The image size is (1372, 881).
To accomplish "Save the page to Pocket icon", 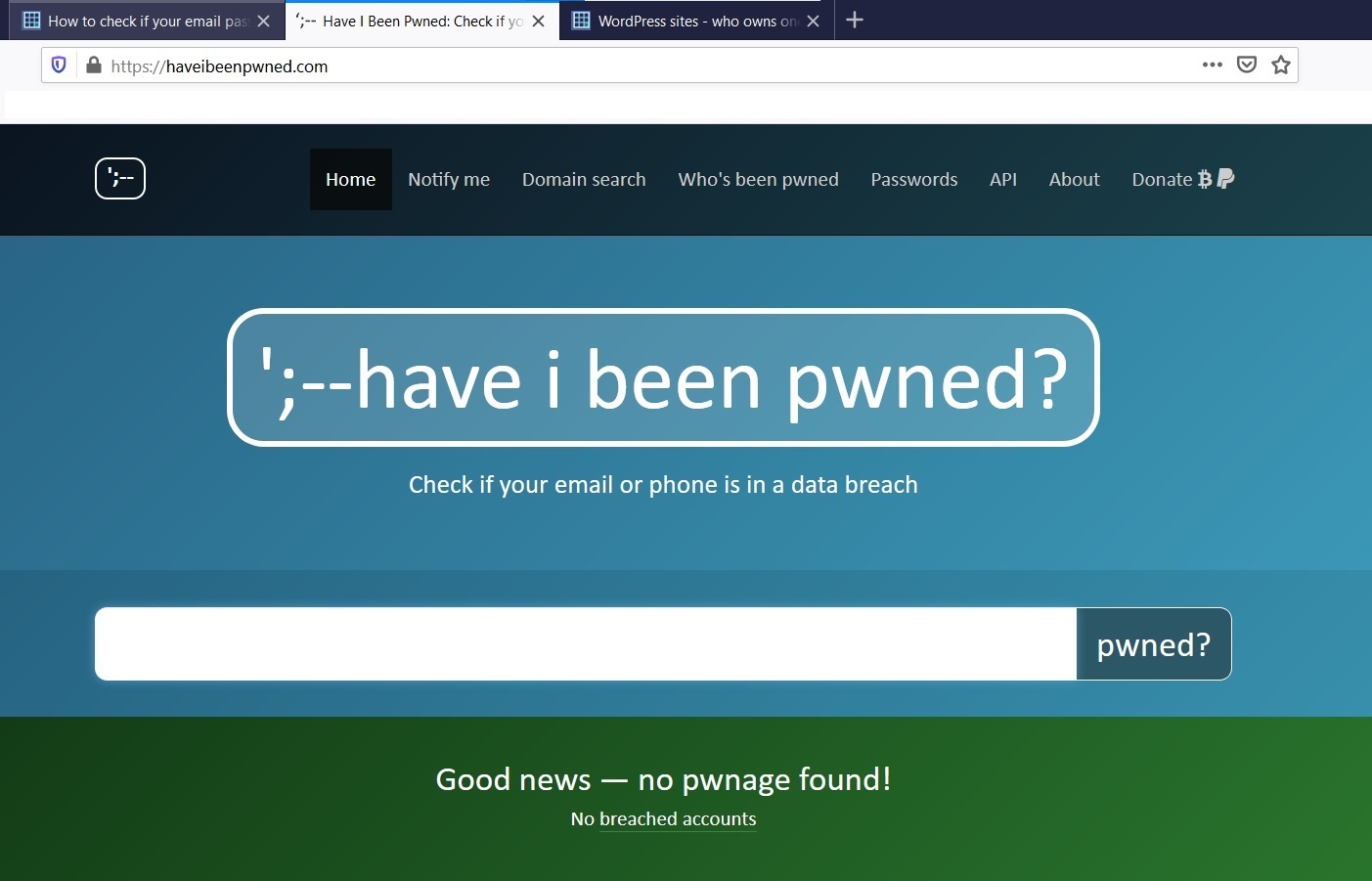I will click(1247, 65).
